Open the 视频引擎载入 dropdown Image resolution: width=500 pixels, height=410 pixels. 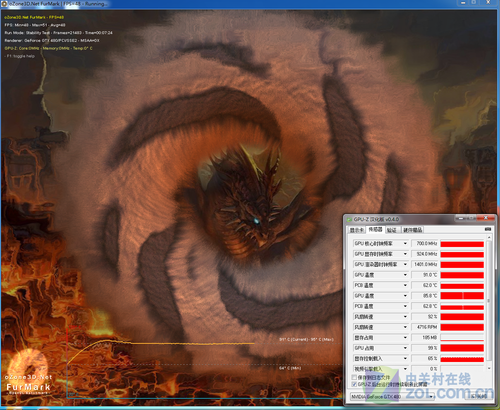(x=405, y=369)
